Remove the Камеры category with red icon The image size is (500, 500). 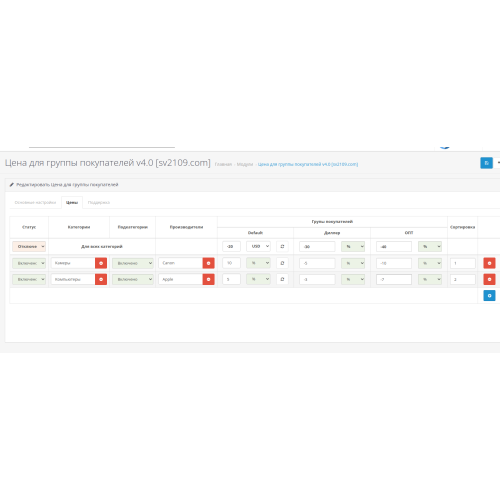click(x=101, y=263)
